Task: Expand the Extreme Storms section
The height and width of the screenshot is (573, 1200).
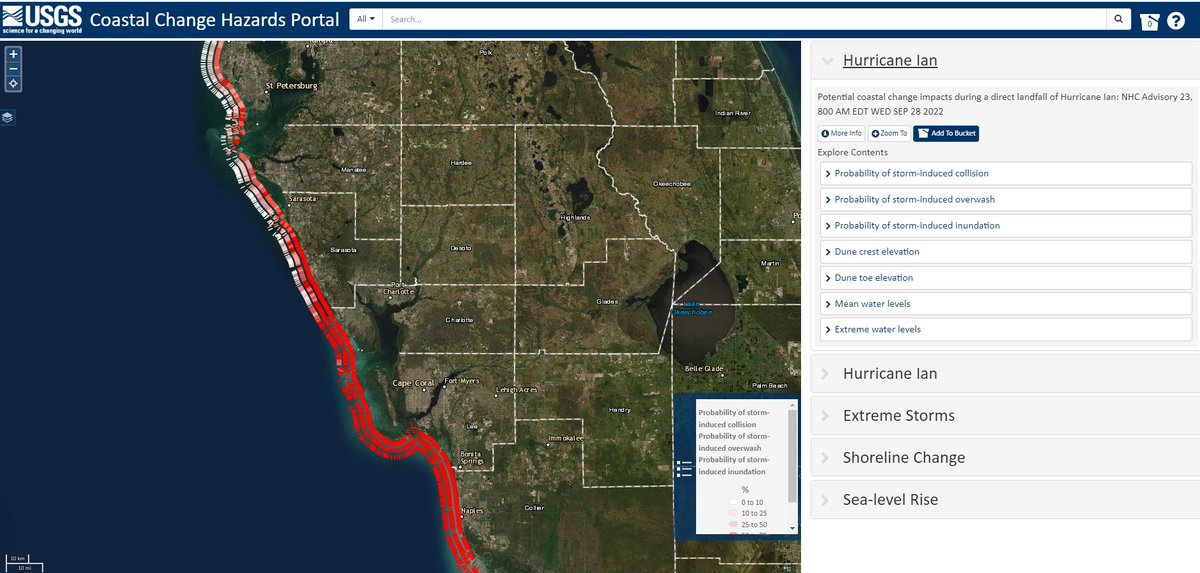Action: (x=1005, y=416)
